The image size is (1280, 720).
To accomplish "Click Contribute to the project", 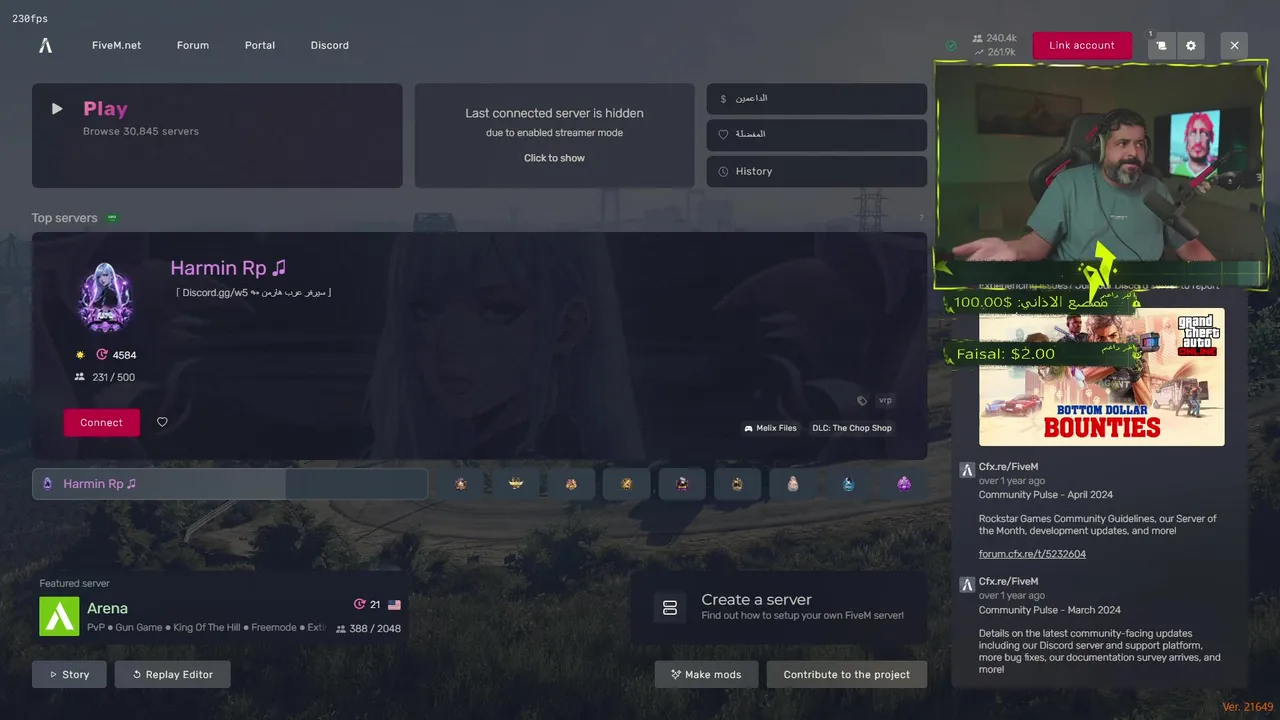I will coord(847,674).
